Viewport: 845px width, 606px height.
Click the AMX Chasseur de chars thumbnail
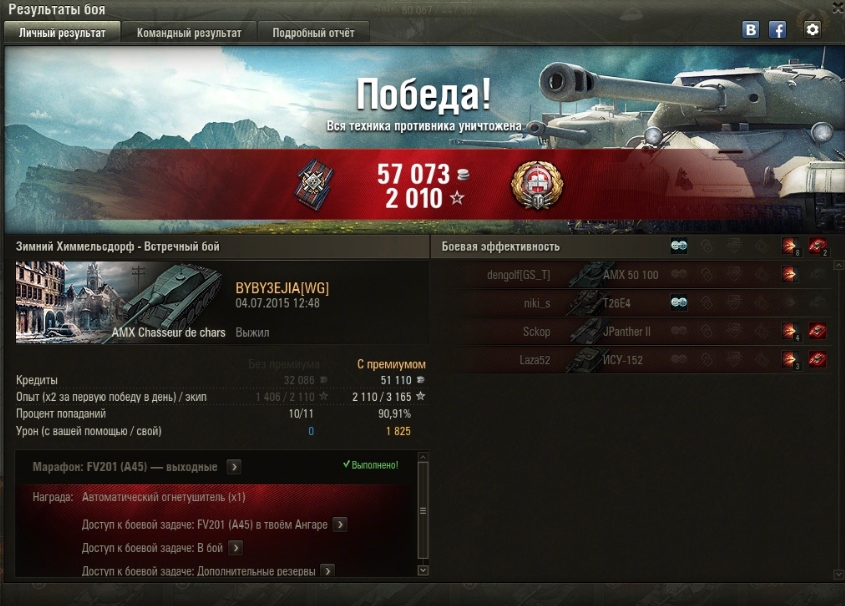[121, 302]
